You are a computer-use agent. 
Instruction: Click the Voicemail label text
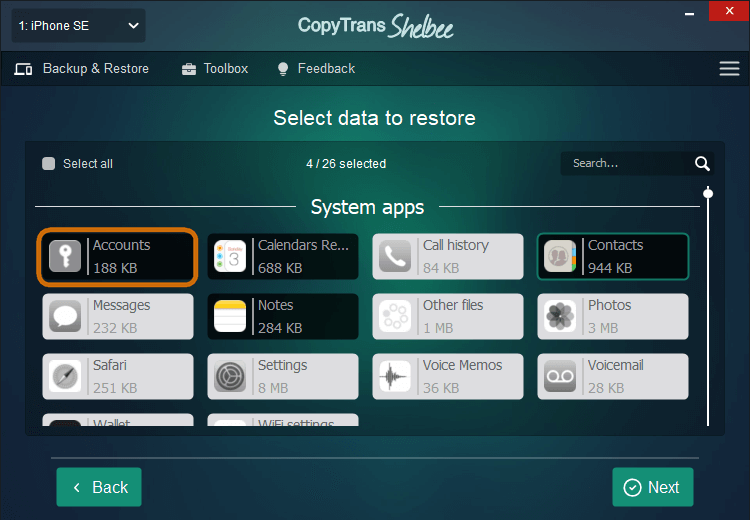(616, 365)
